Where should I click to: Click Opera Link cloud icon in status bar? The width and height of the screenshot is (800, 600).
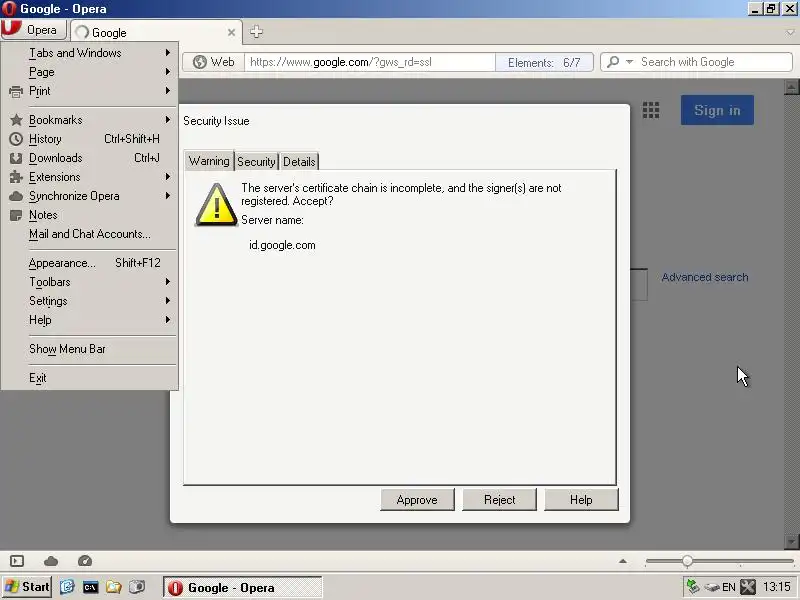click(51, 561)
